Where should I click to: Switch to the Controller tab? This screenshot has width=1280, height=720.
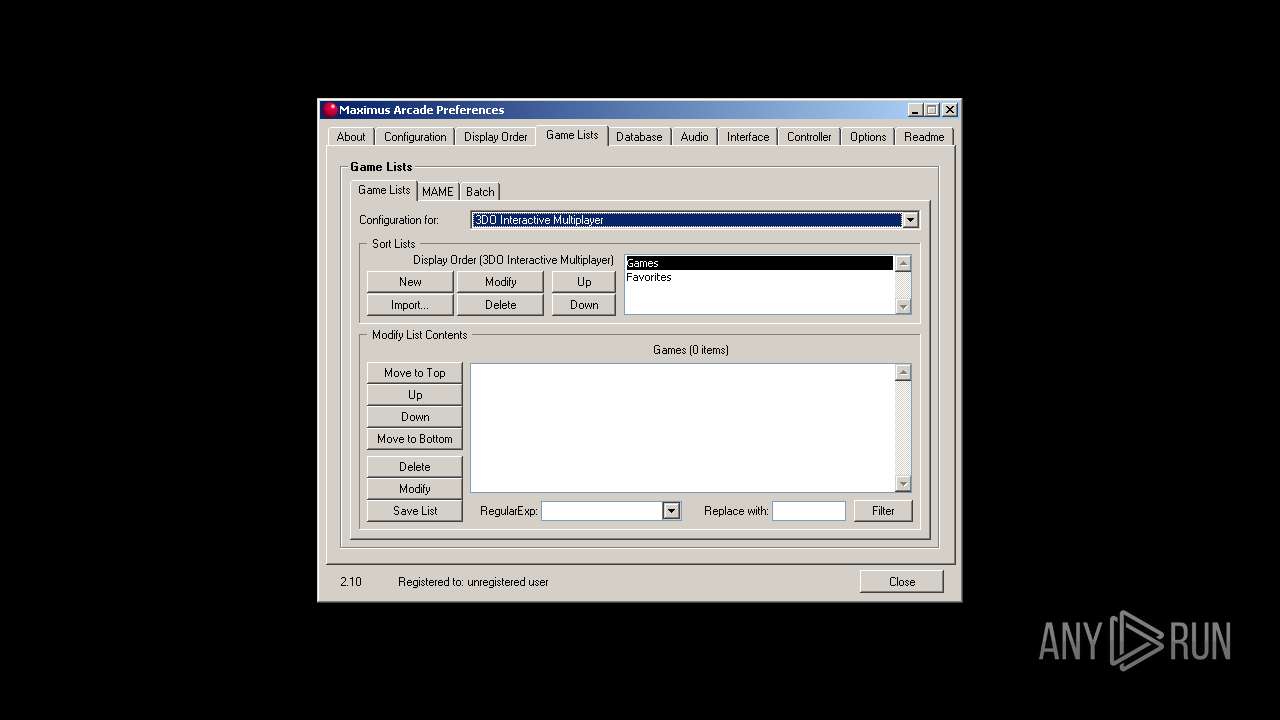click(809, 137)
